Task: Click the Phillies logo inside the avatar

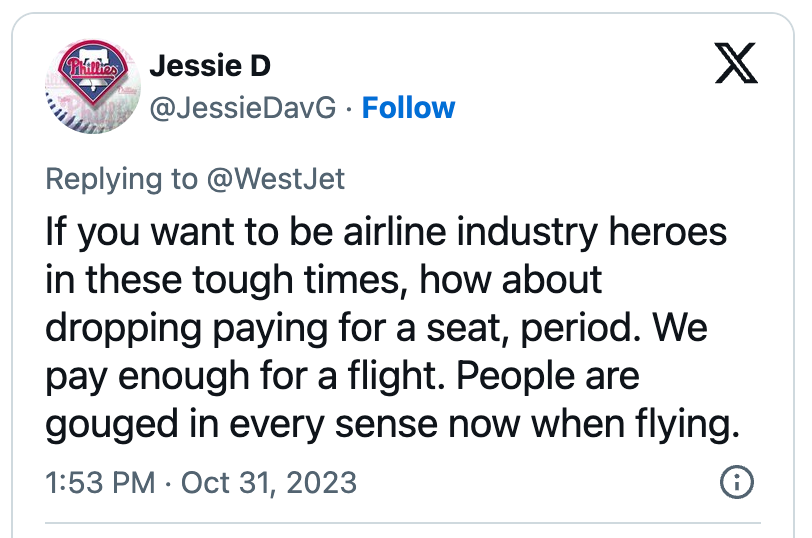Action: 93,71
